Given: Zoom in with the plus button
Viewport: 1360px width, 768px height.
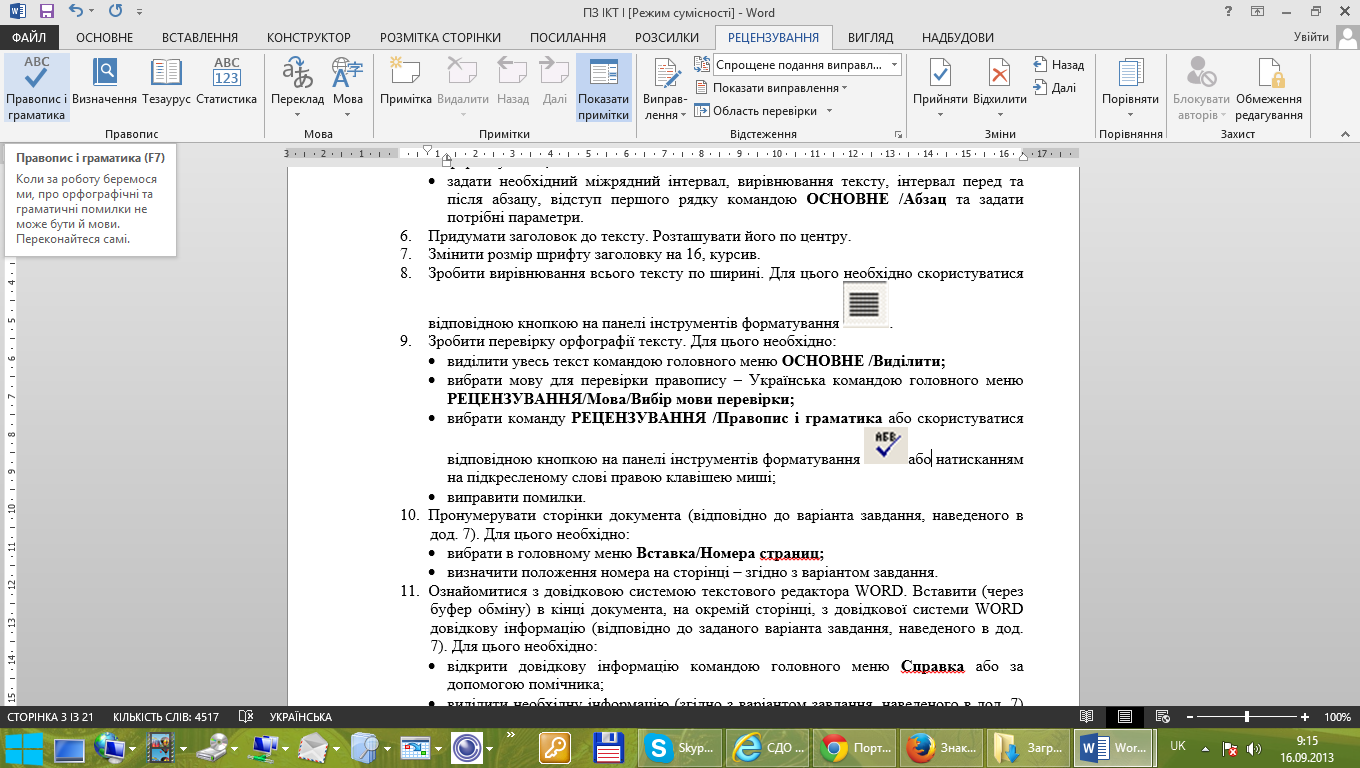Looking at the screenshot, I should coord(1305,717).
